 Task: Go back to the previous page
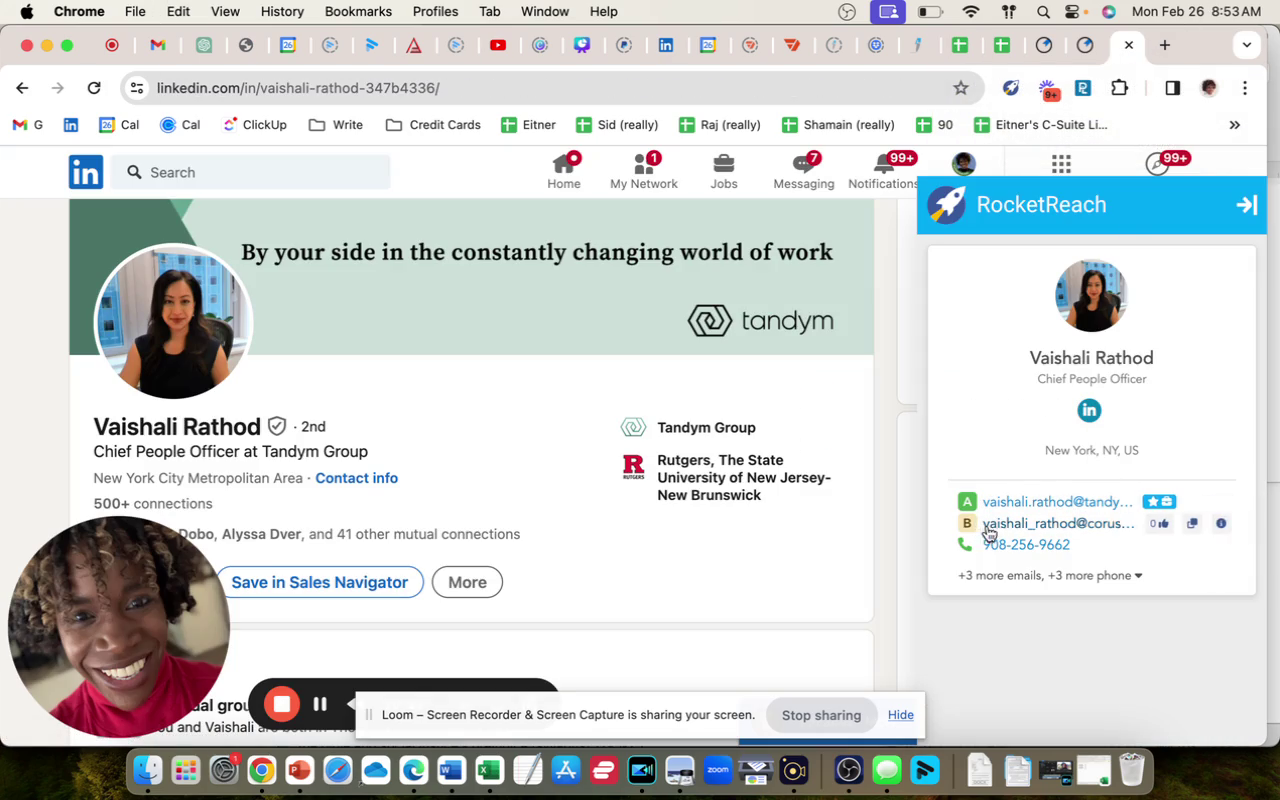pyautogui.click(x=22, y=88)
